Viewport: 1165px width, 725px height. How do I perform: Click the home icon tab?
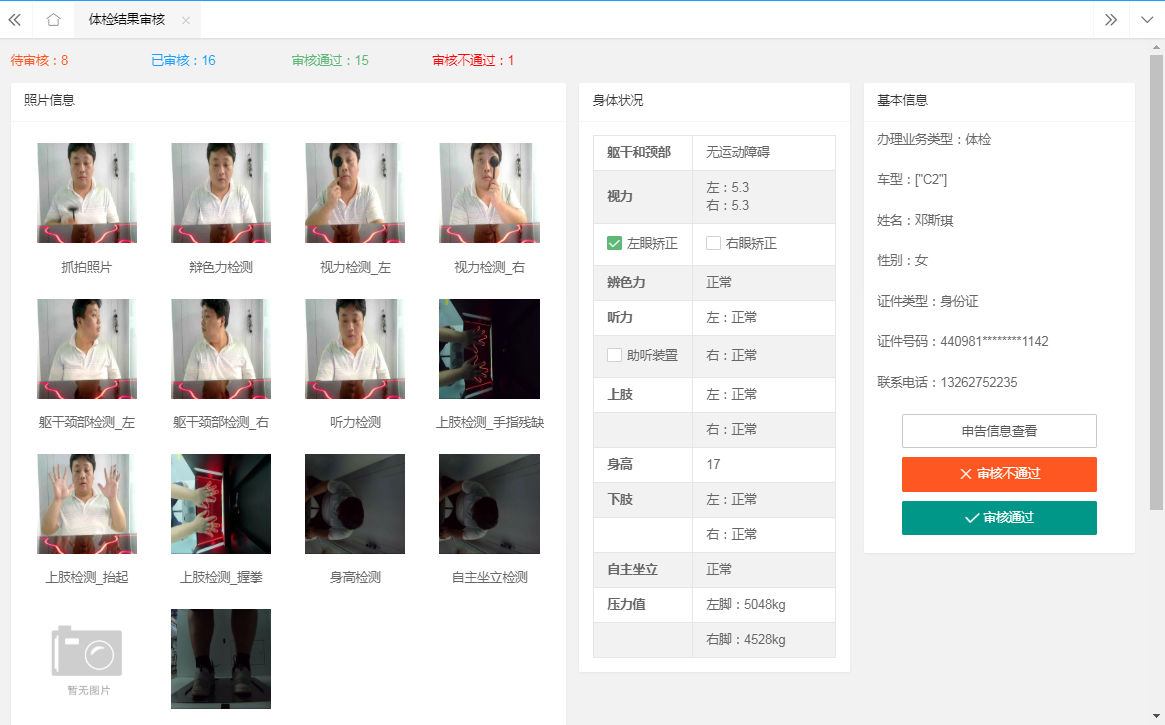[53, 20]
